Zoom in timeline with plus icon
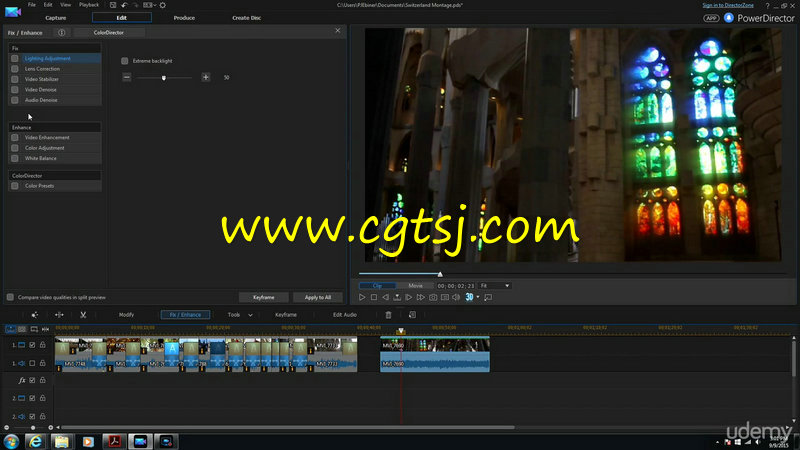This screenshot has height=450, width=800. click(51, 428)
